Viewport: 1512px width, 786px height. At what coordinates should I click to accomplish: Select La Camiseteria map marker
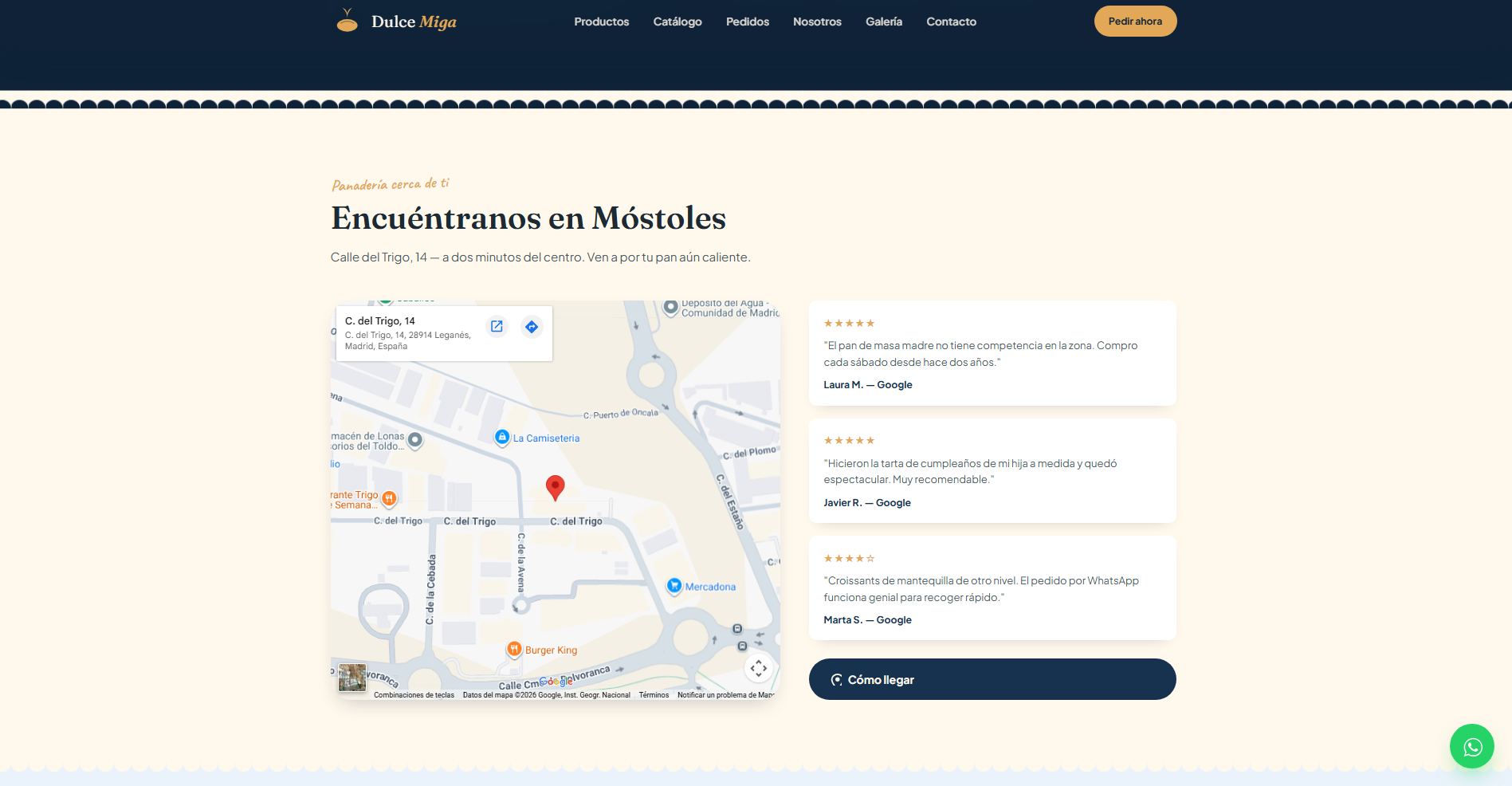pyautogui.click(x=502, y=437)
